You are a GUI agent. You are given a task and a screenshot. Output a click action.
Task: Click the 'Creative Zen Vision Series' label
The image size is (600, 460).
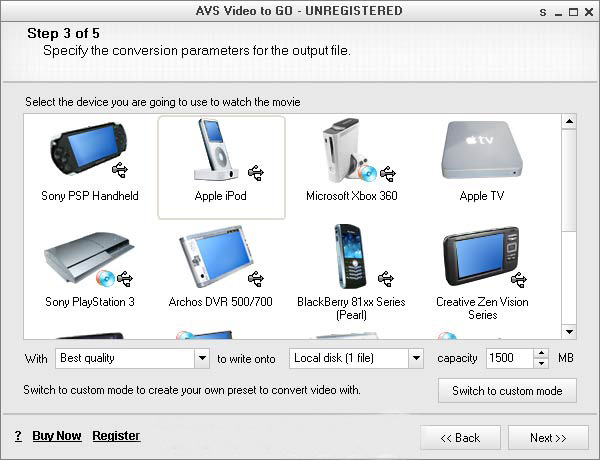[x=482, y=308]
